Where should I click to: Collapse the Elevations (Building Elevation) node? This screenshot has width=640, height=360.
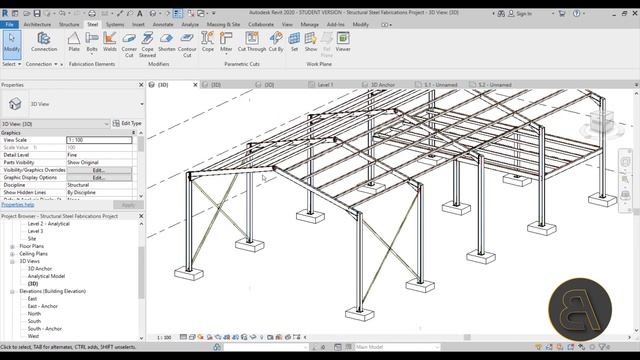click(12, 291)
